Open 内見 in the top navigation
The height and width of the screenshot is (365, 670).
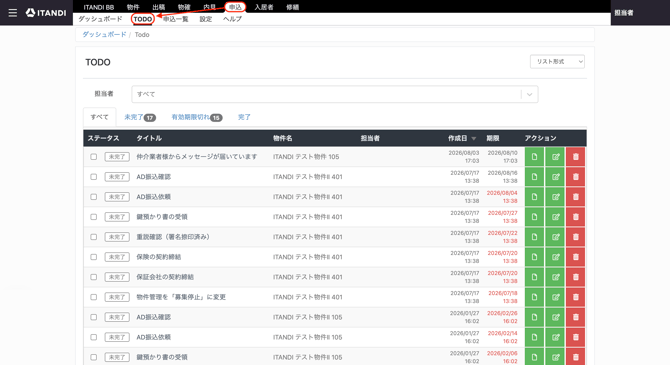pos(209,7)
